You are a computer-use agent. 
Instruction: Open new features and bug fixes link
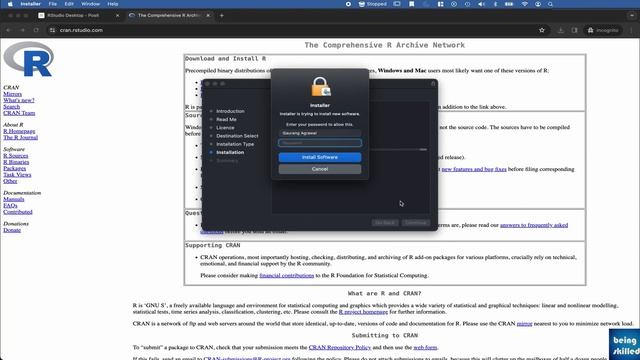pyautogui.click(x=474, y=169)
